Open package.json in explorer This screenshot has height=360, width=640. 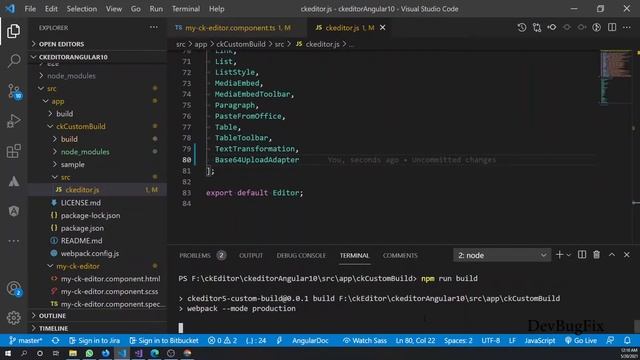pos(82,228)
